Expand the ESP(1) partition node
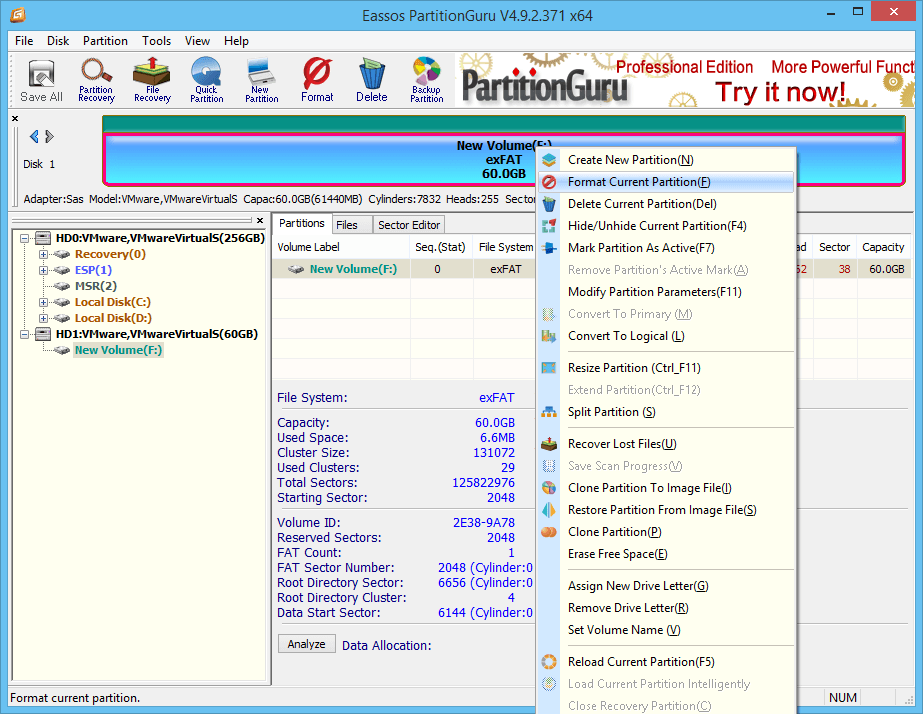923x714 pixels. coord(44,270)
